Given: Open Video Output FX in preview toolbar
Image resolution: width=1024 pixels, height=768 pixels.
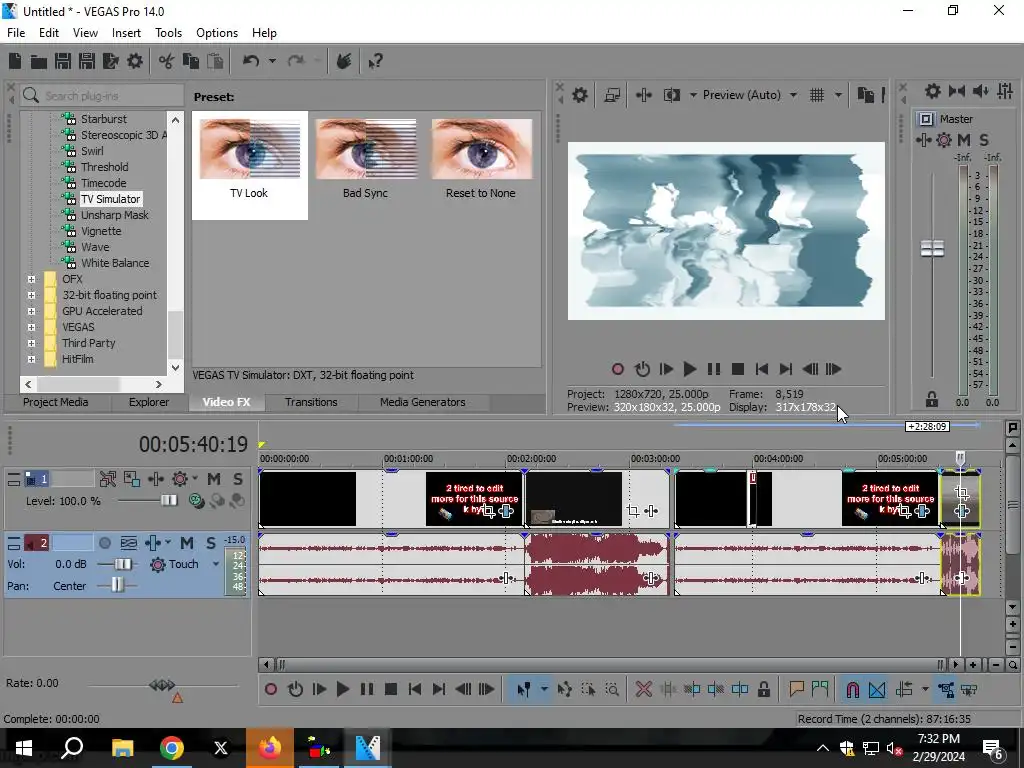Looking at the screenshot, I should pyautogui.click(x=643, y=95).
